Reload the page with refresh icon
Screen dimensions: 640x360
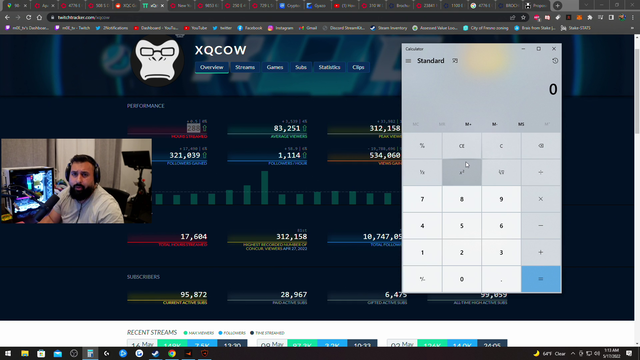pyautogui.click(x=29, y=18)
